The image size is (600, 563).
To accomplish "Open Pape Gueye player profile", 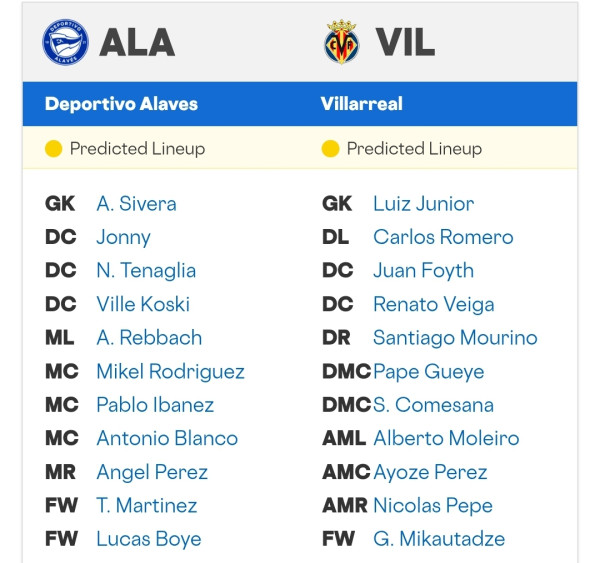I will click(x=429, y=372).
